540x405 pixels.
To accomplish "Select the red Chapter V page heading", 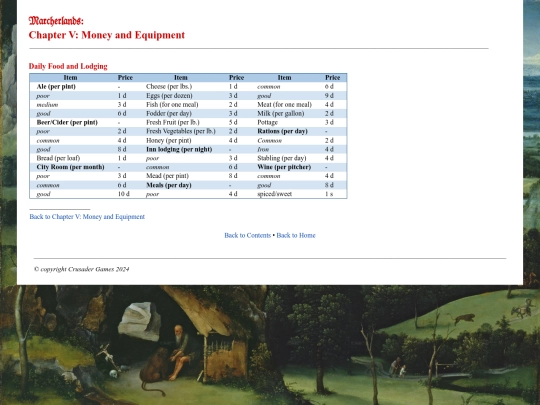I will pyautogui.click(x=107, y=35).
